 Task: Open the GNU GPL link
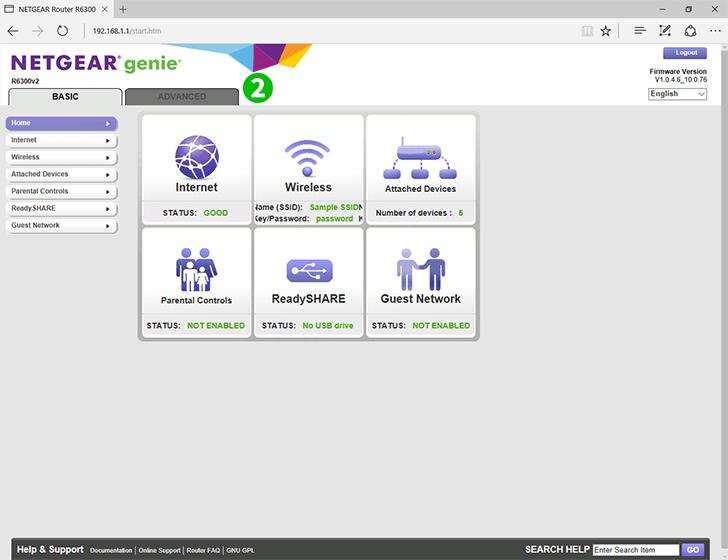(240, 550)
